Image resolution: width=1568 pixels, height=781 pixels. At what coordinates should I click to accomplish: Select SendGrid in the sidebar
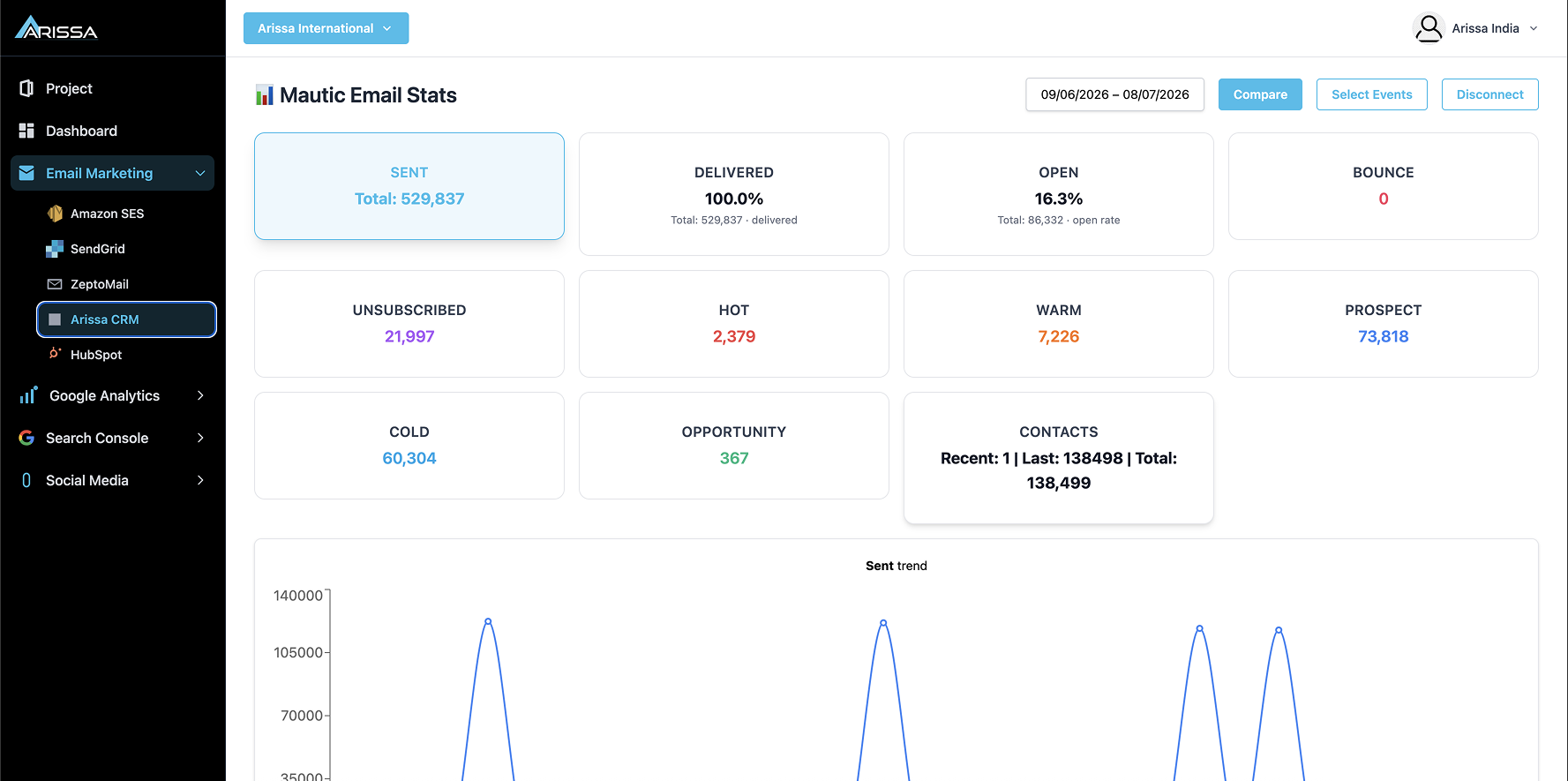pyautogui.click(x=127, y=249)
